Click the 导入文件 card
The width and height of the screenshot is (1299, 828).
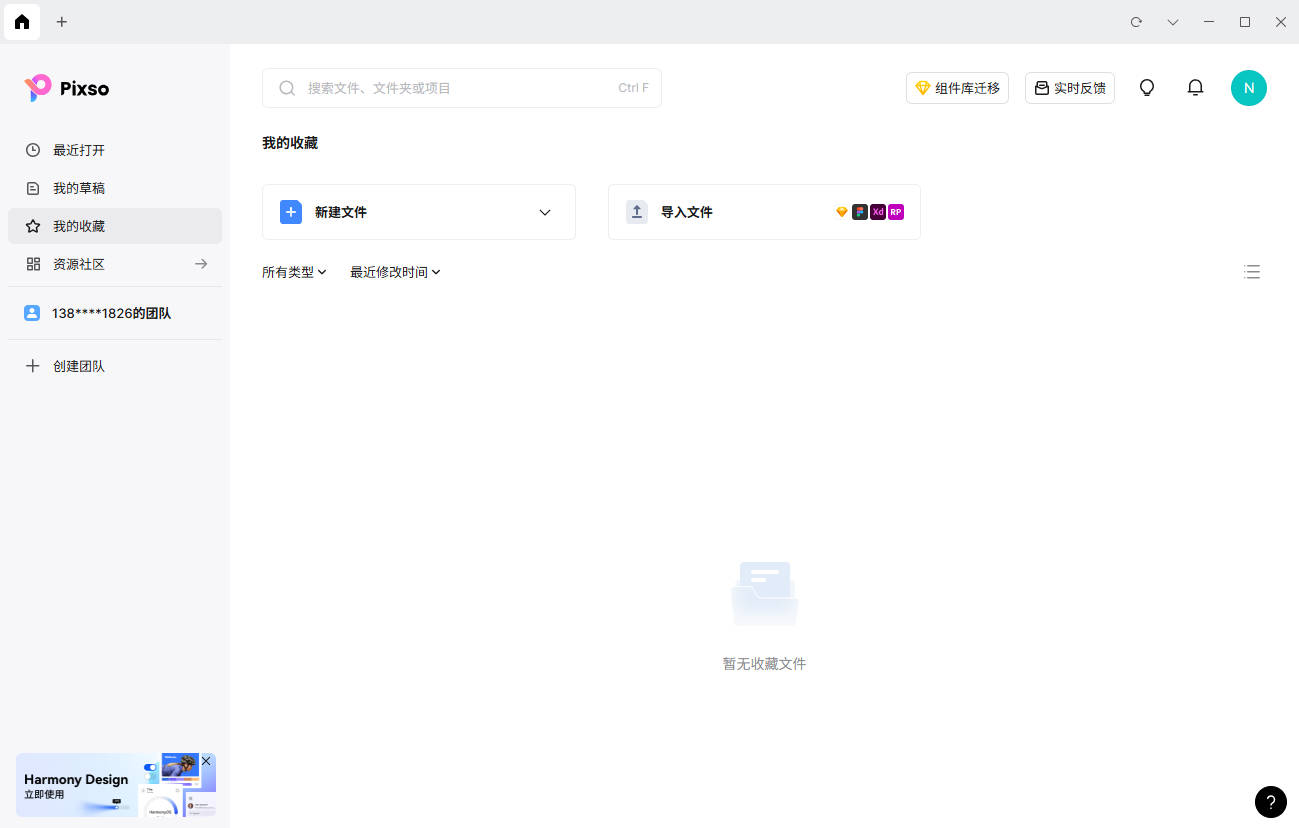(764, 212)
